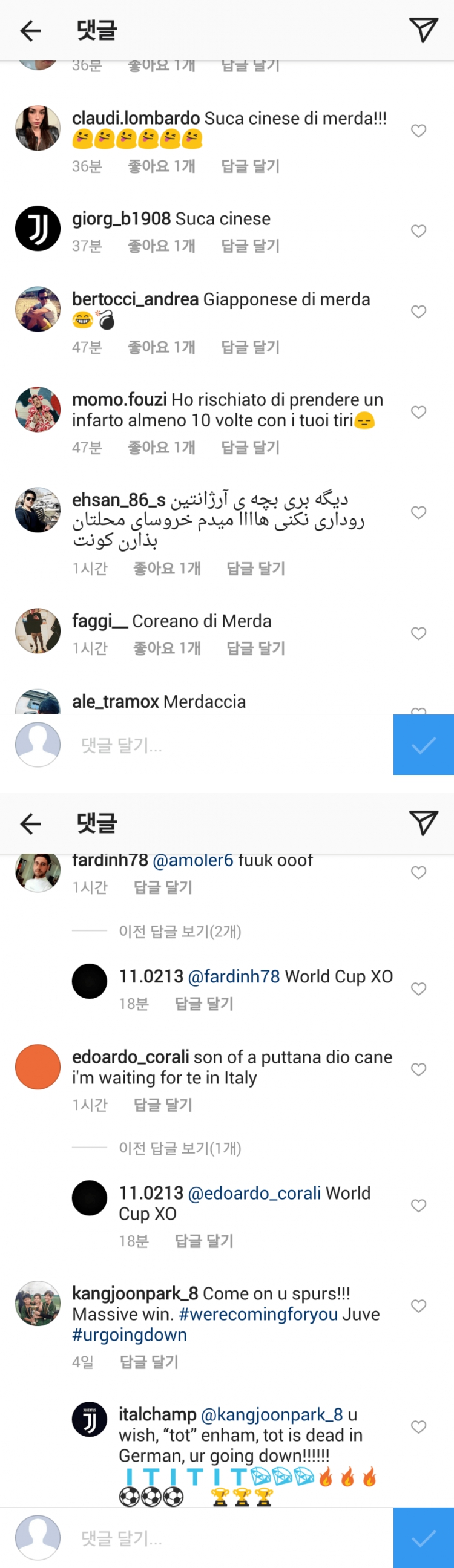Tap heart next to ehsan_86_s comment
The width and height of the screenshot is (454, 1568).
click(418, 512)
